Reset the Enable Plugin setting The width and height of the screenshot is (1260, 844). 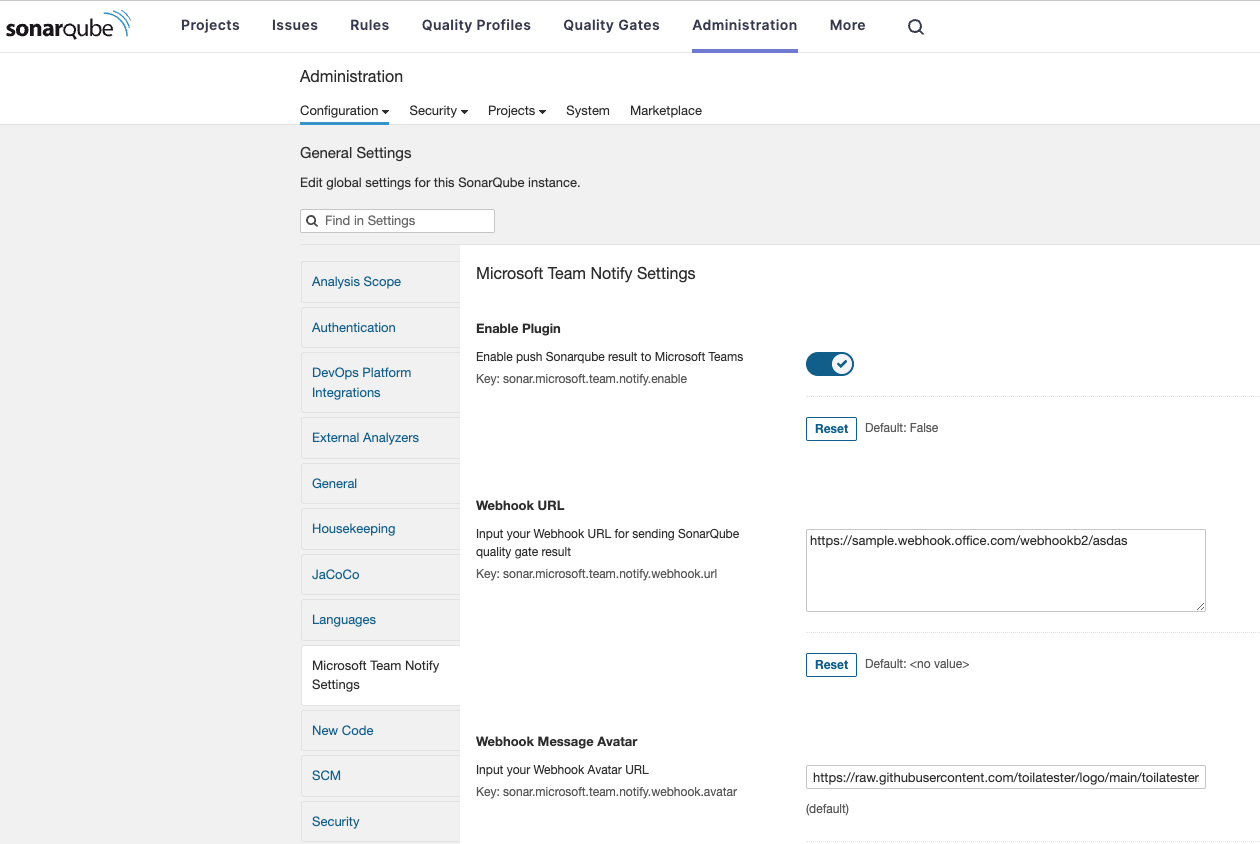point(831,429)
